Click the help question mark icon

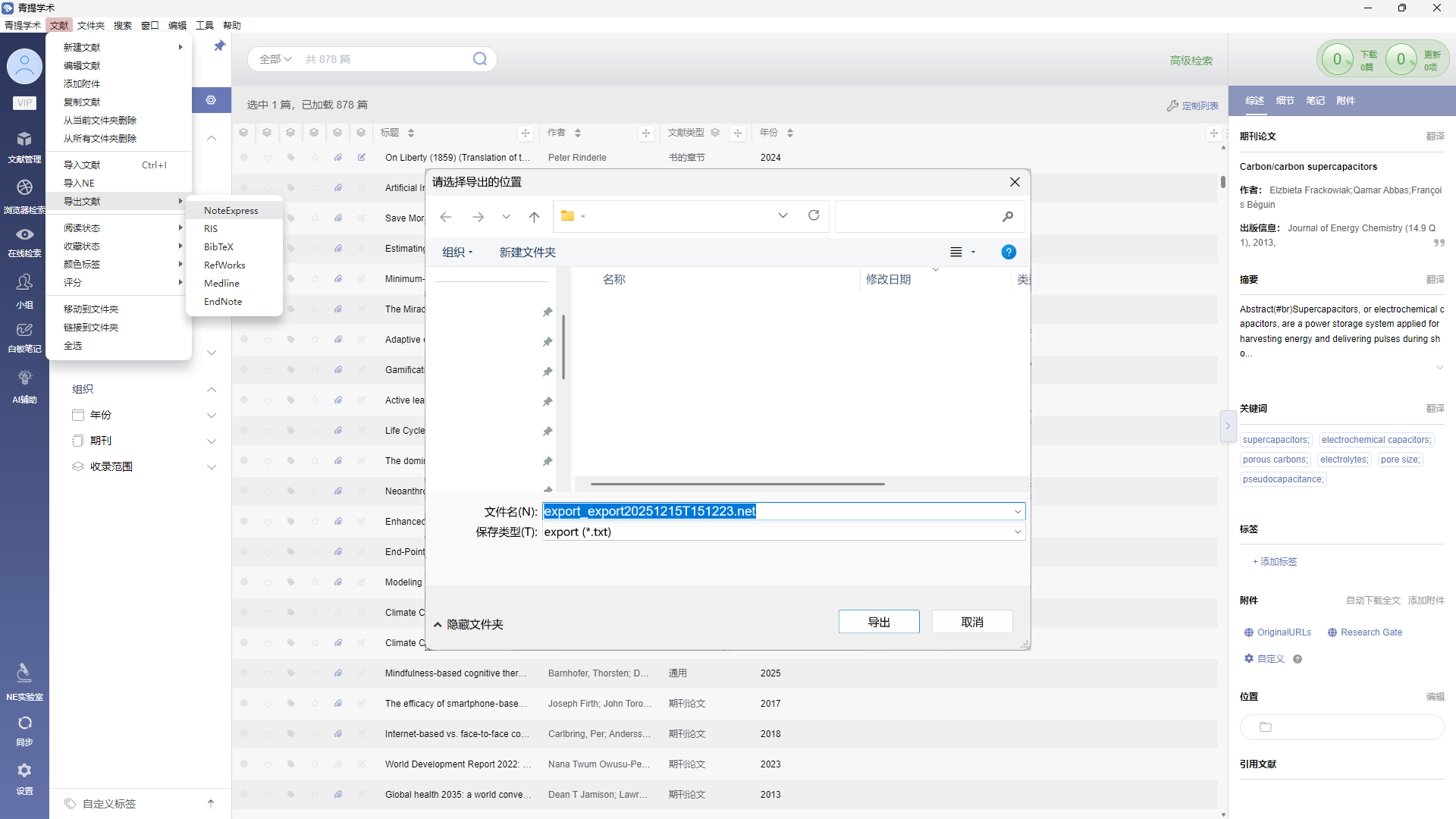click(x=1009, y=253)
